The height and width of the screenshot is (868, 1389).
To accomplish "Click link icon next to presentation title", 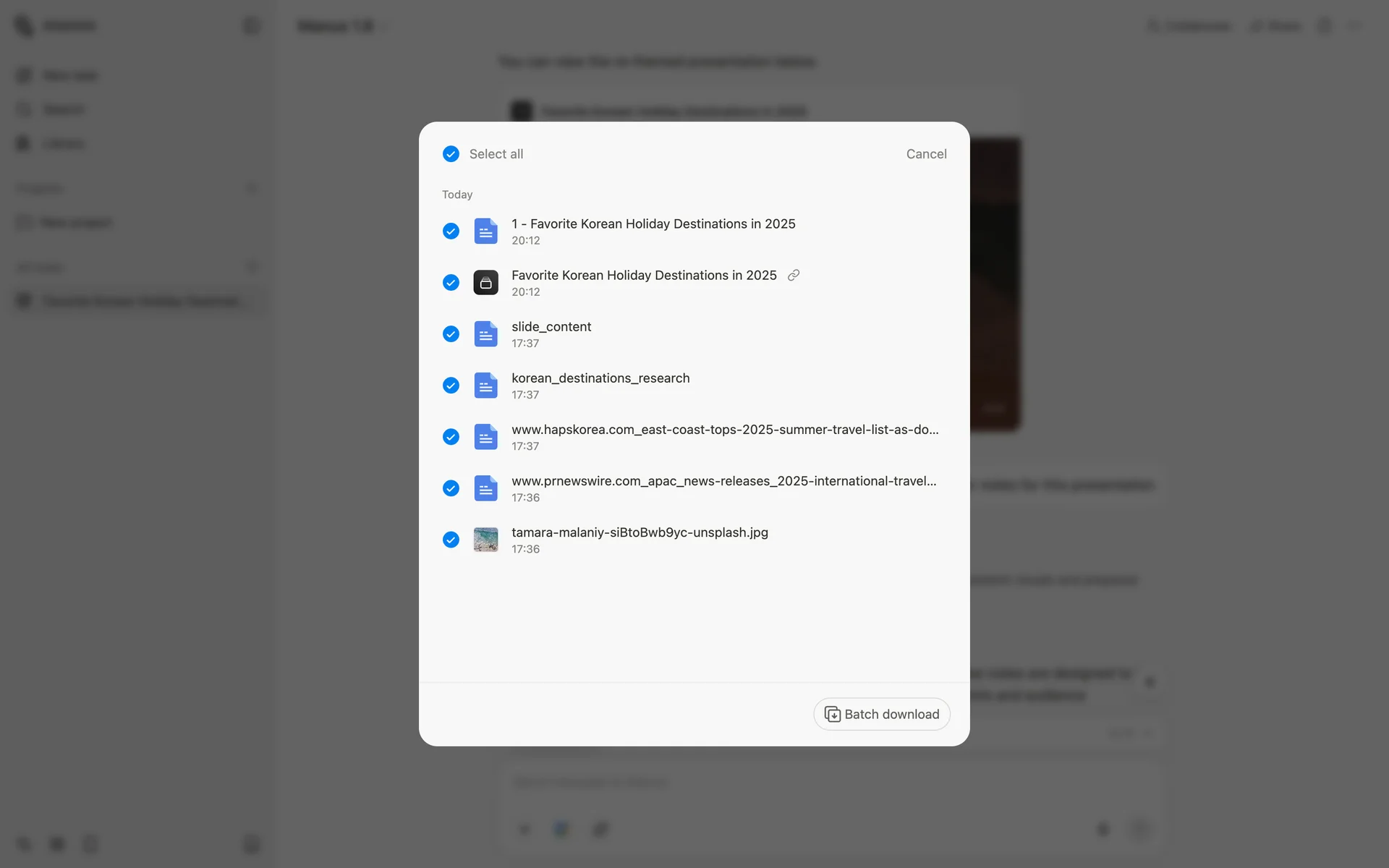I will [x=794, y=276].
